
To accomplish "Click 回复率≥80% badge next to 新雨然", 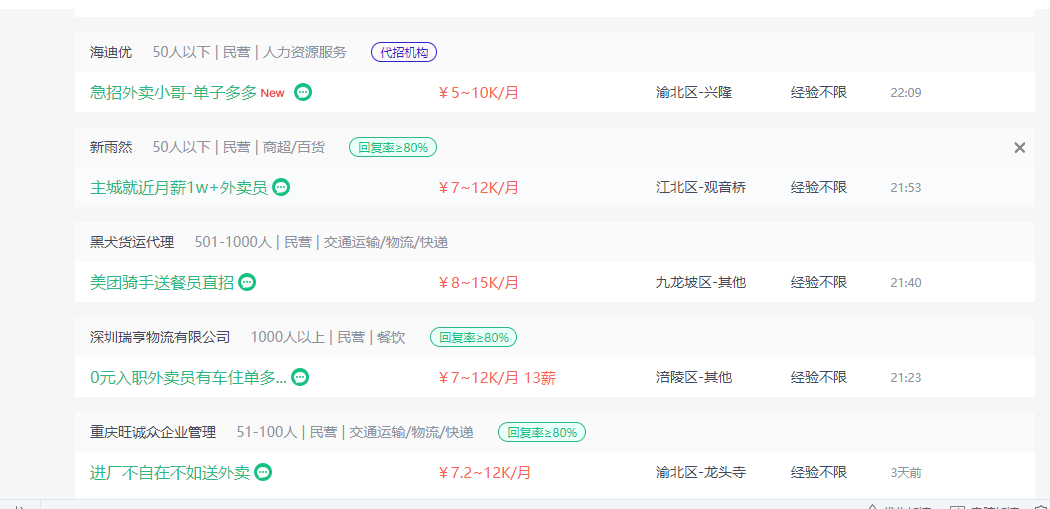I will tap(393, 147).
